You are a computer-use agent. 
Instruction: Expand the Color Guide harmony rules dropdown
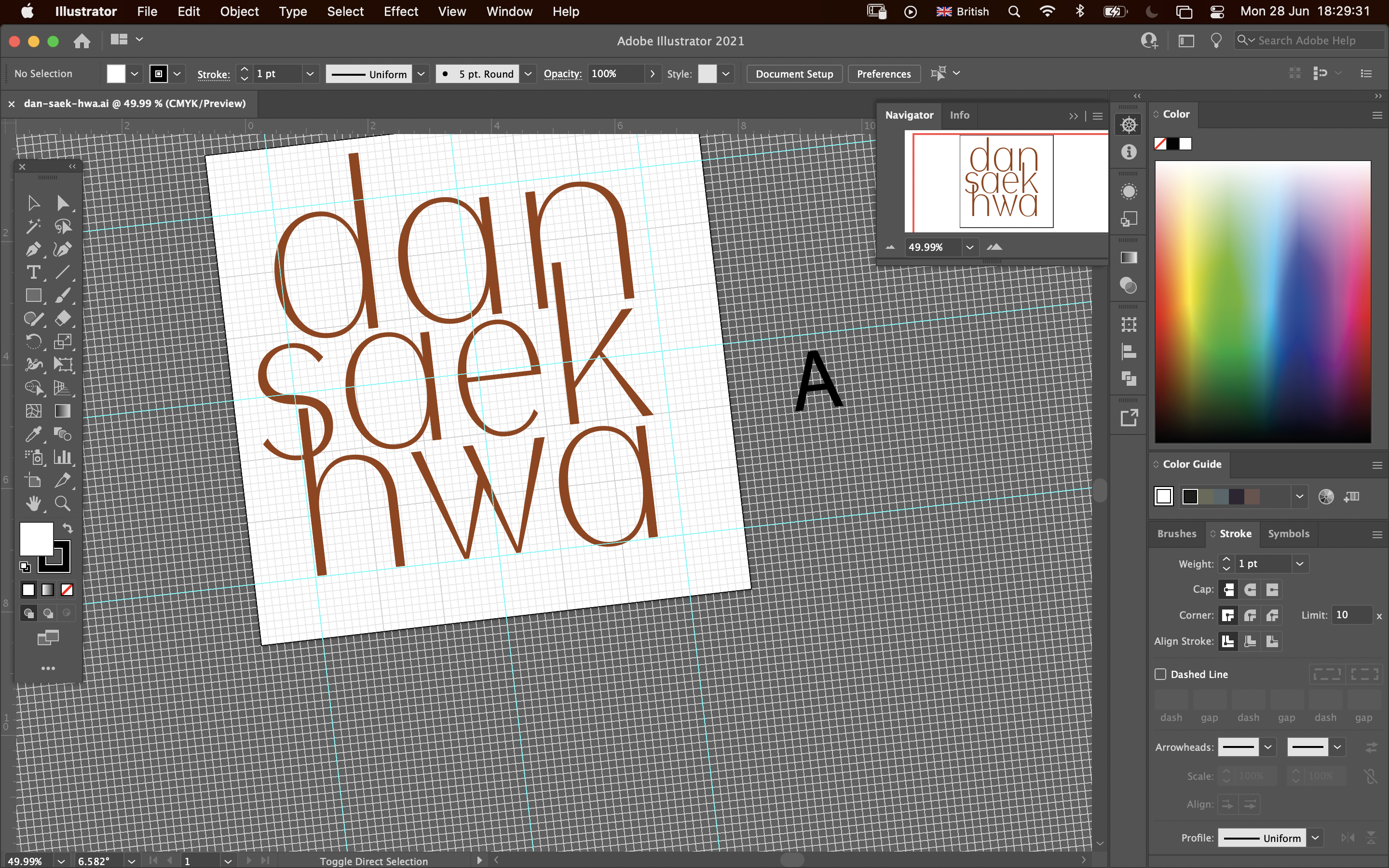tap(1299, 496)
